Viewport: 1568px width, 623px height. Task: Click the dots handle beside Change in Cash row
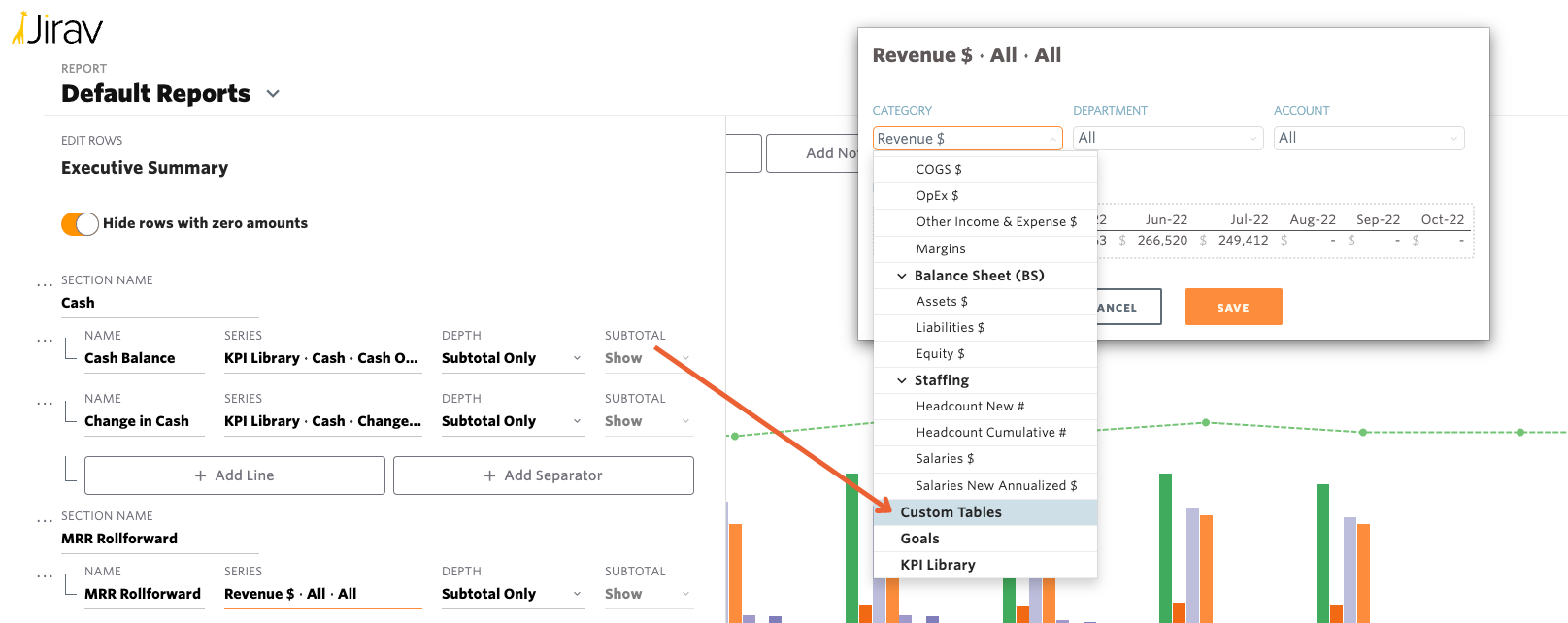coord(45,404)
